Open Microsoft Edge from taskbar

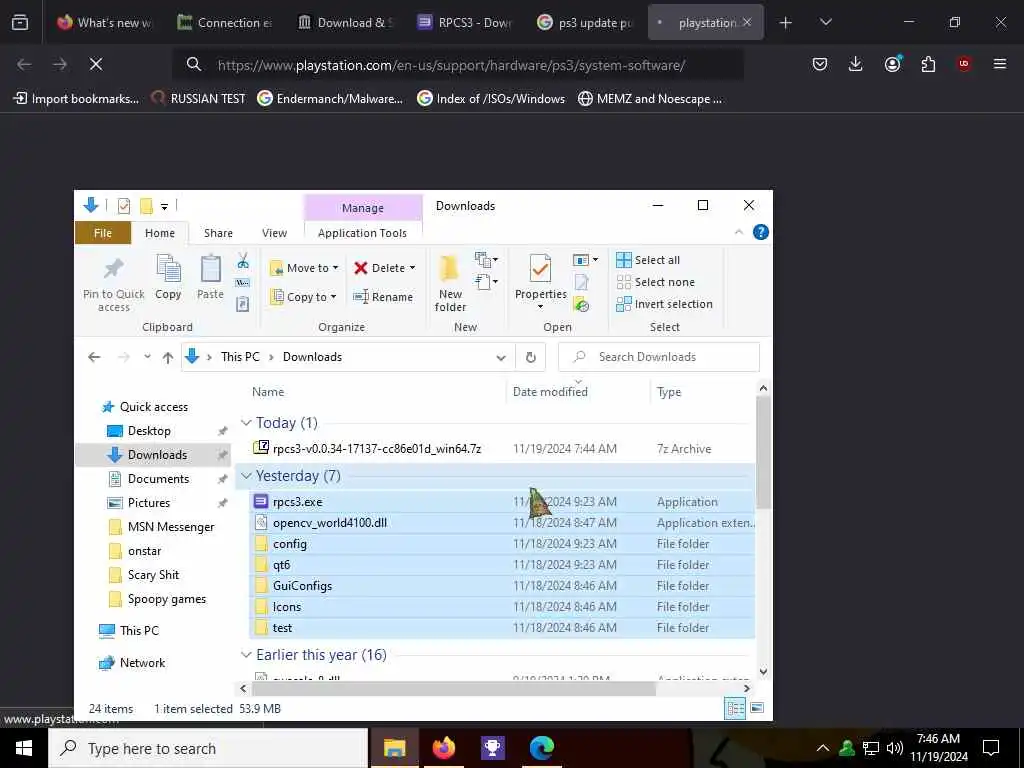[x=541, y=748]
